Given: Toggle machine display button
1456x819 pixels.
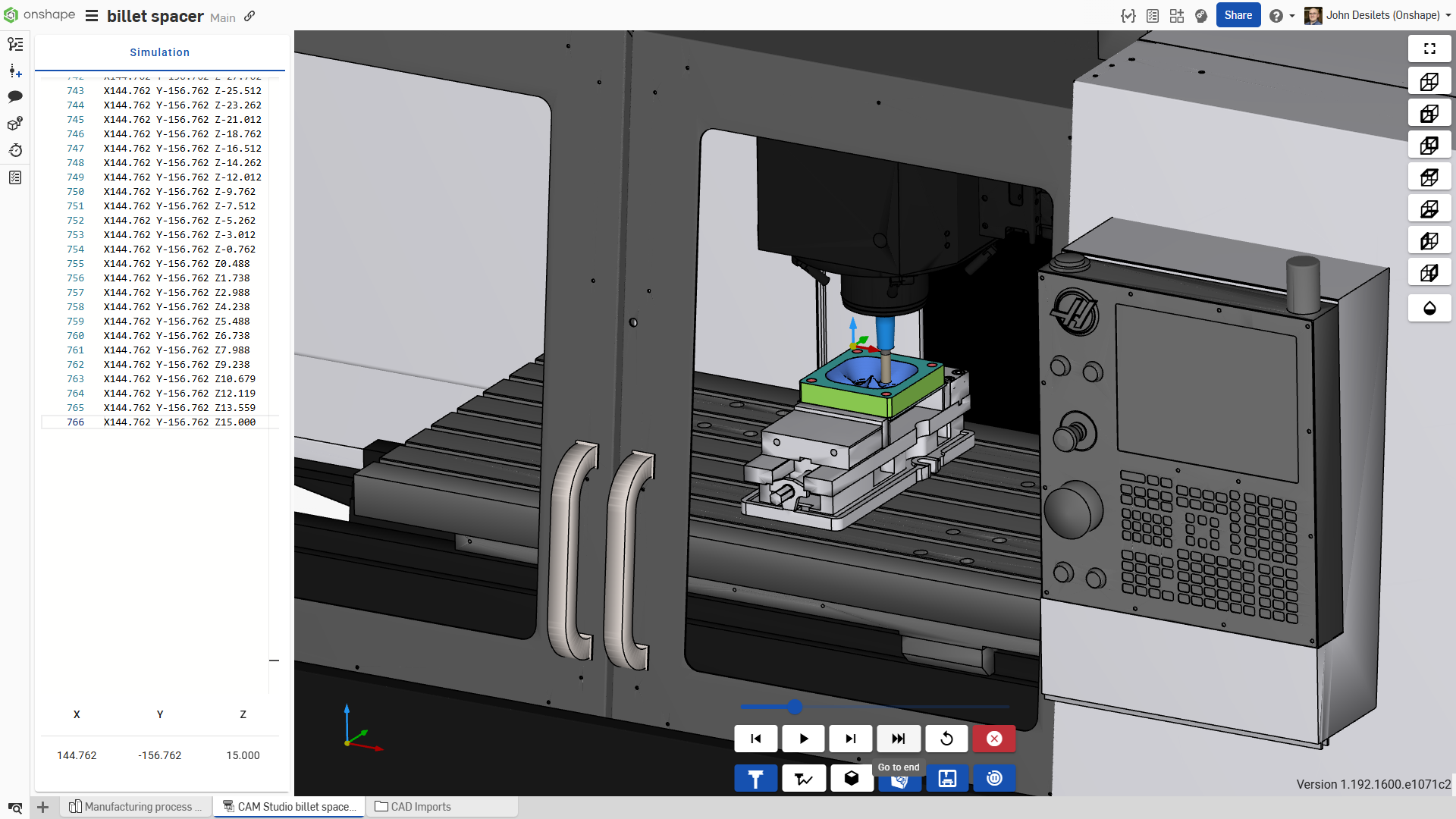Looking at the screenshot, I should pyautogui.click(x=947, y=779).
